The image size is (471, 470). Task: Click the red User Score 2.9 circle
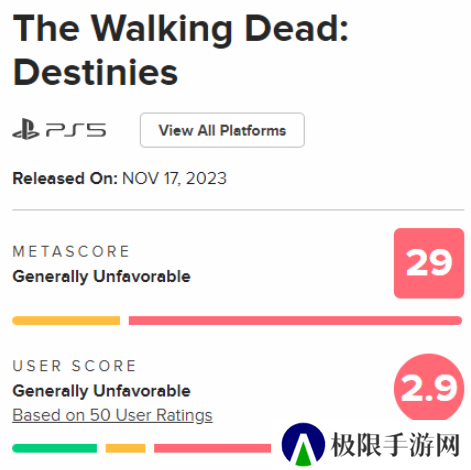click(429, 388)
